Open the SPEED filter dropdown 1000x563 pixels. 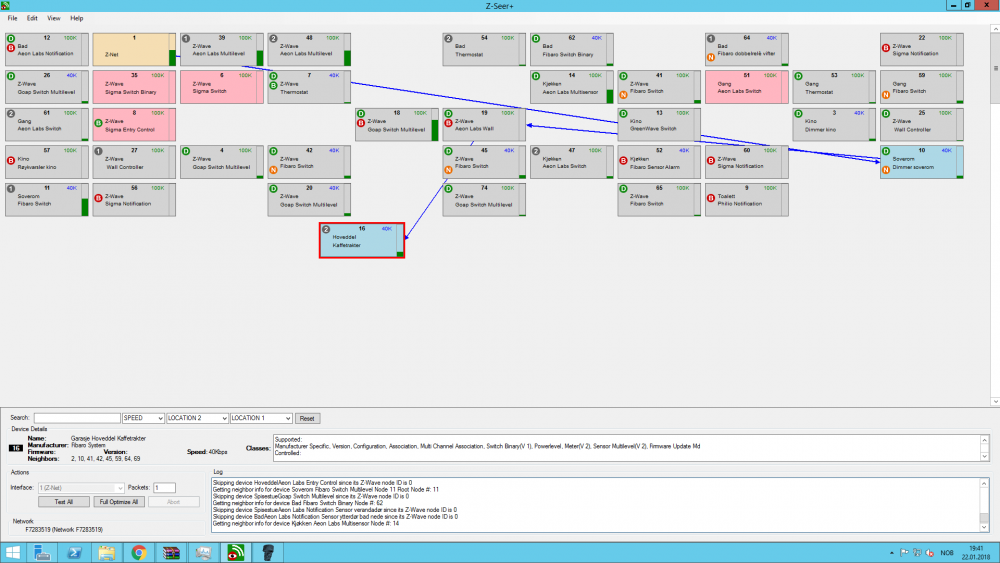coord(142,418)
